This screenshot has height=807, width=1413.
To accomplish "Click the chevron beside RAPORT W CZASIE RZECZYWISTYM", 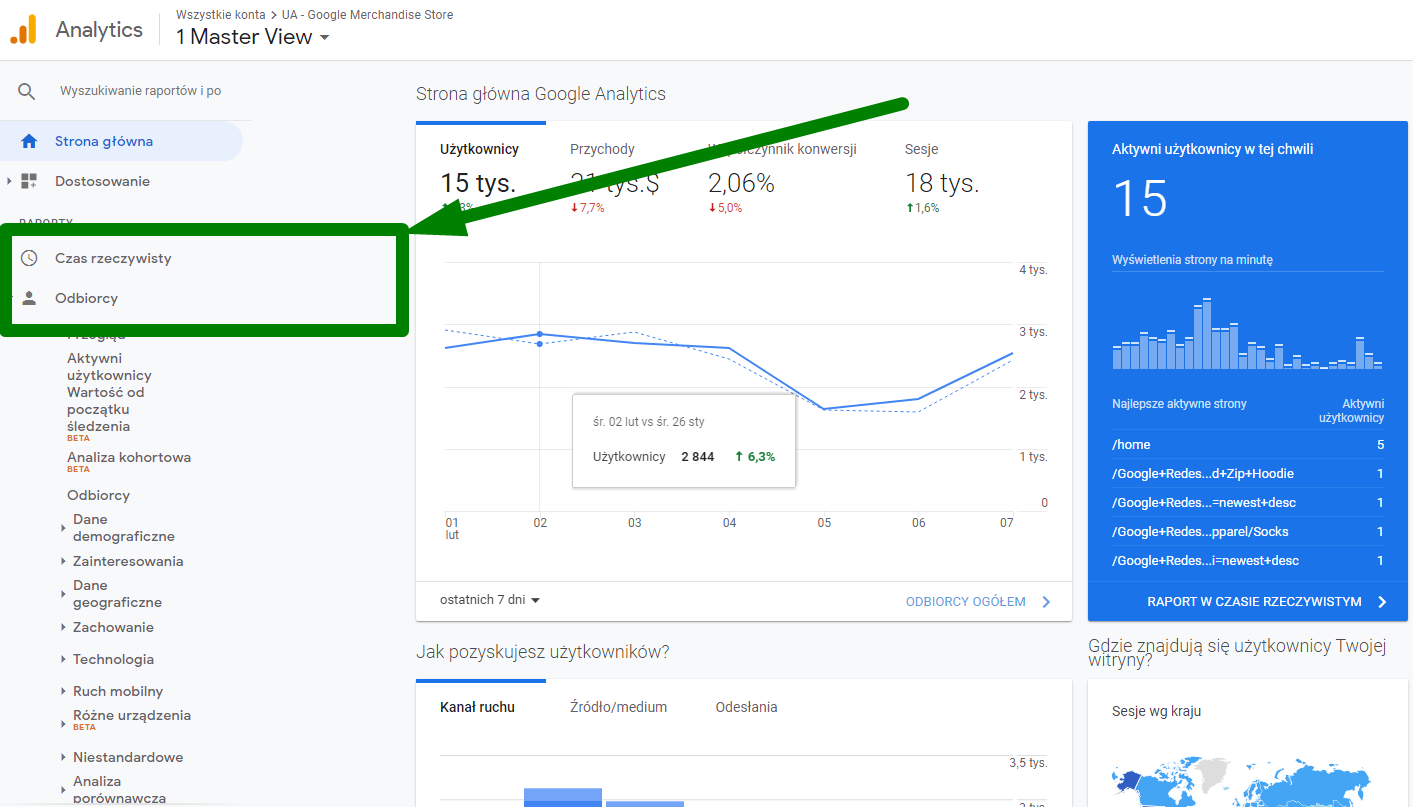I will click(x=1382, y=602).
